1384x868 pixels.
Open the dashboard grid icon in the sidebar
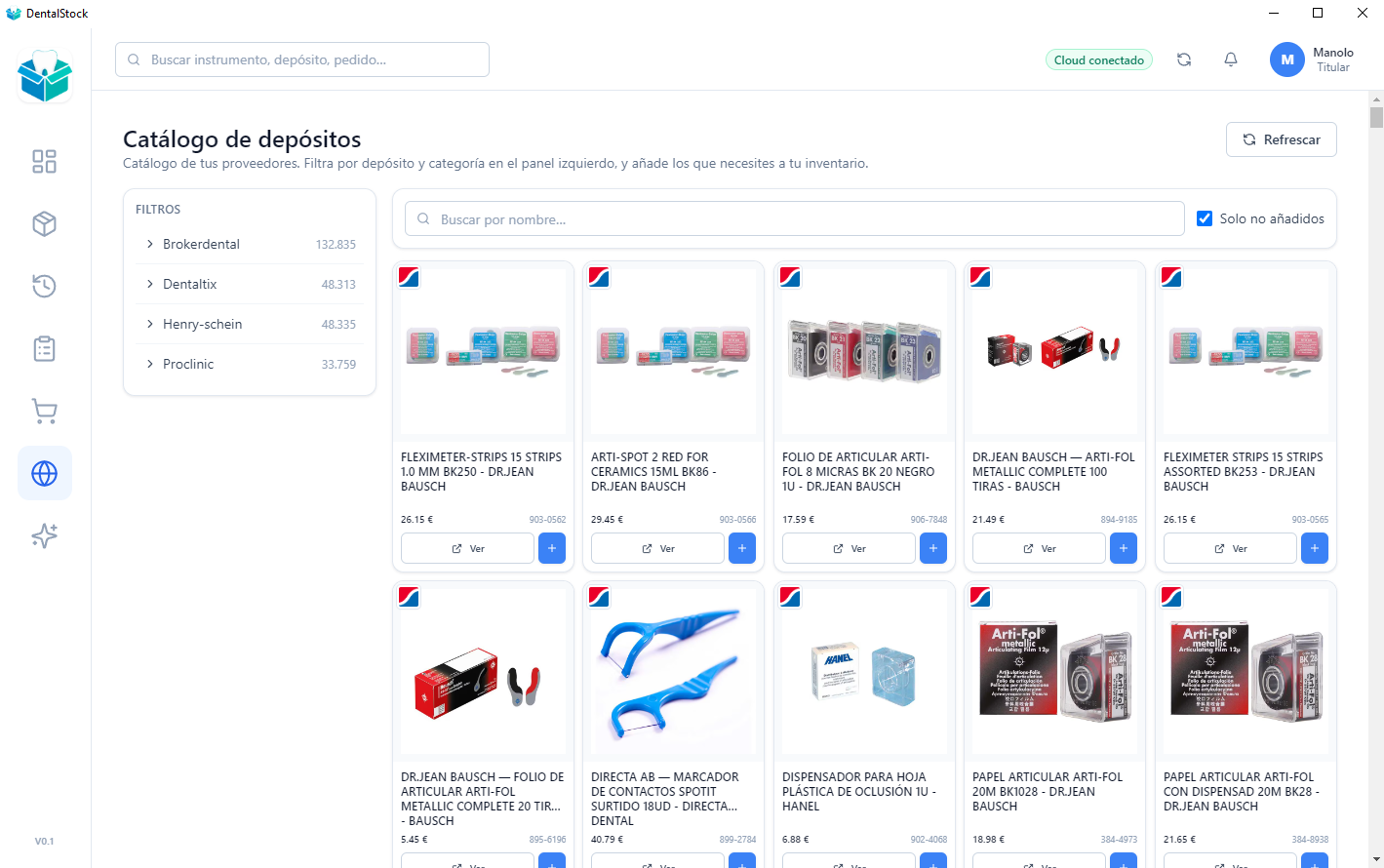45,161
